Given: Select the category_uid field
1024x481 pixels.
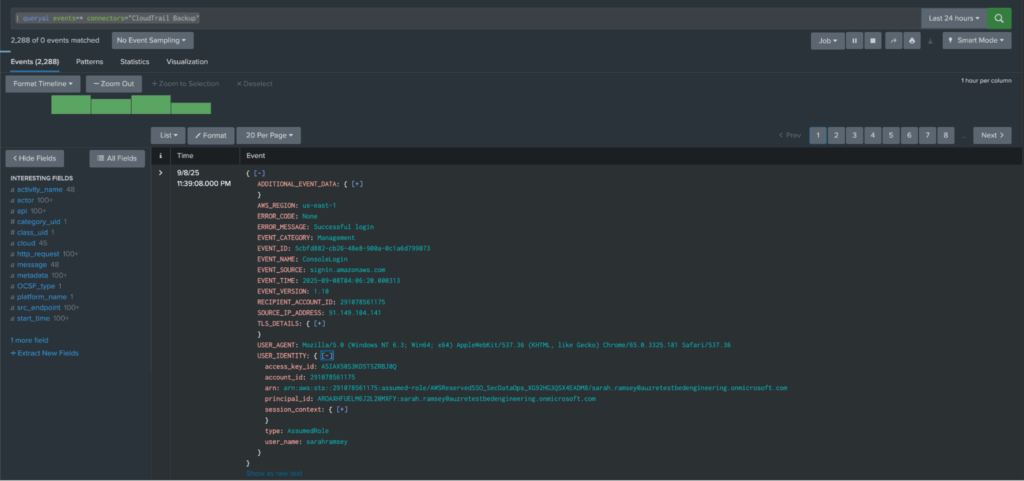Looking at the screenshot, I should click(39, 221).
